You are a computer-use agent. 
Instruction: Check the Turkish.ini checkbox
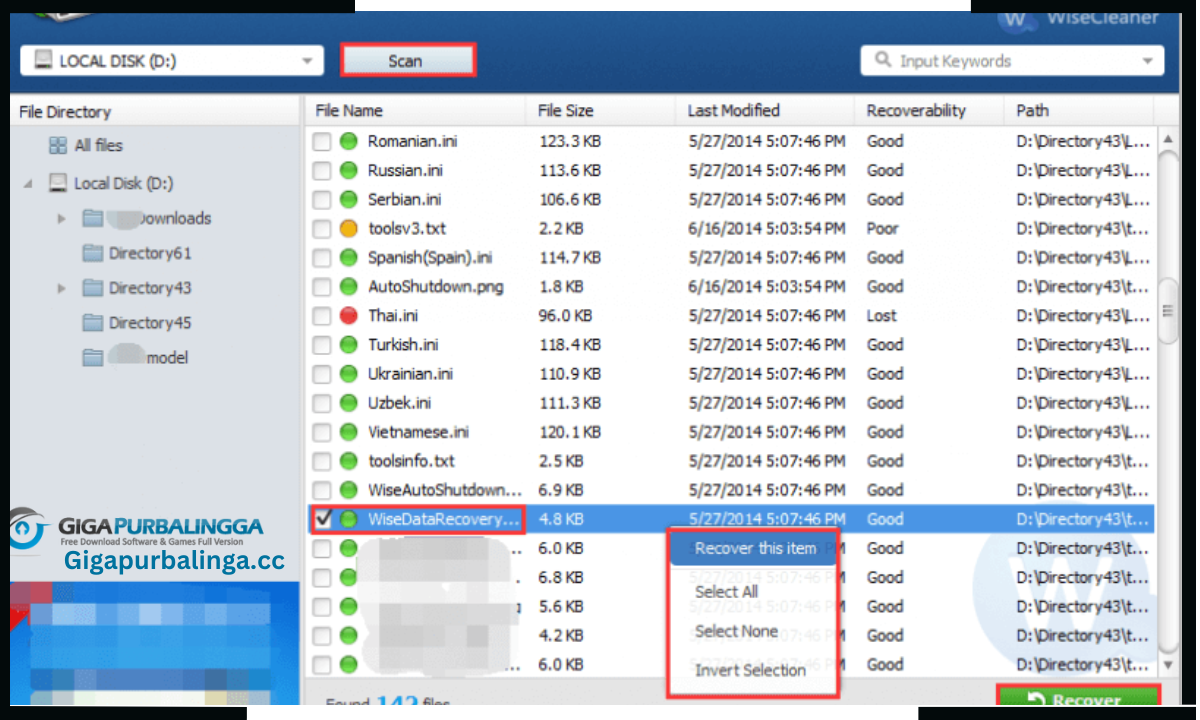pyautogui.click(x=322, y=345)
